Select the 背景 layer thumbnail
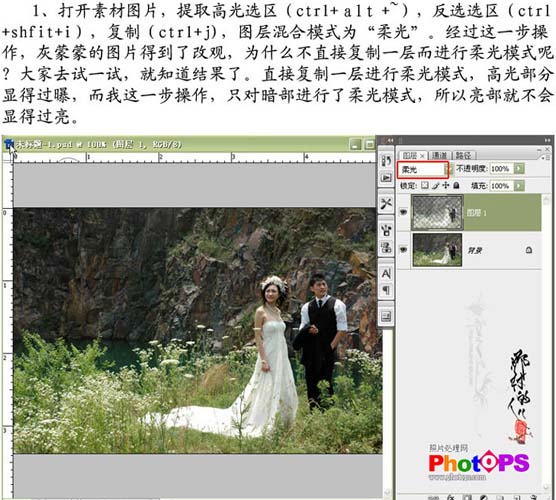The width and height of the screenshot is (556, 500). point(437,250)
